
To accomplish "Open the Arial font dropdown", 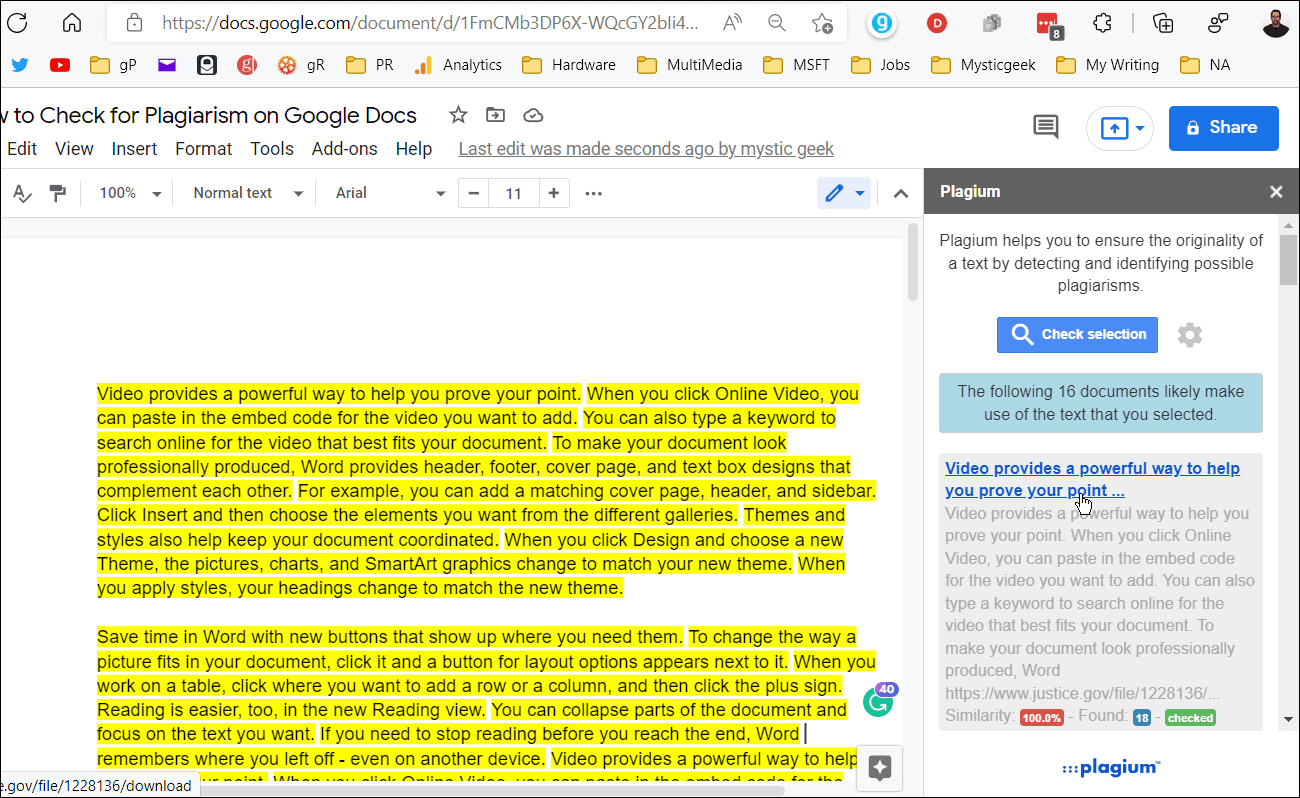I will click(x=391, y=193).
